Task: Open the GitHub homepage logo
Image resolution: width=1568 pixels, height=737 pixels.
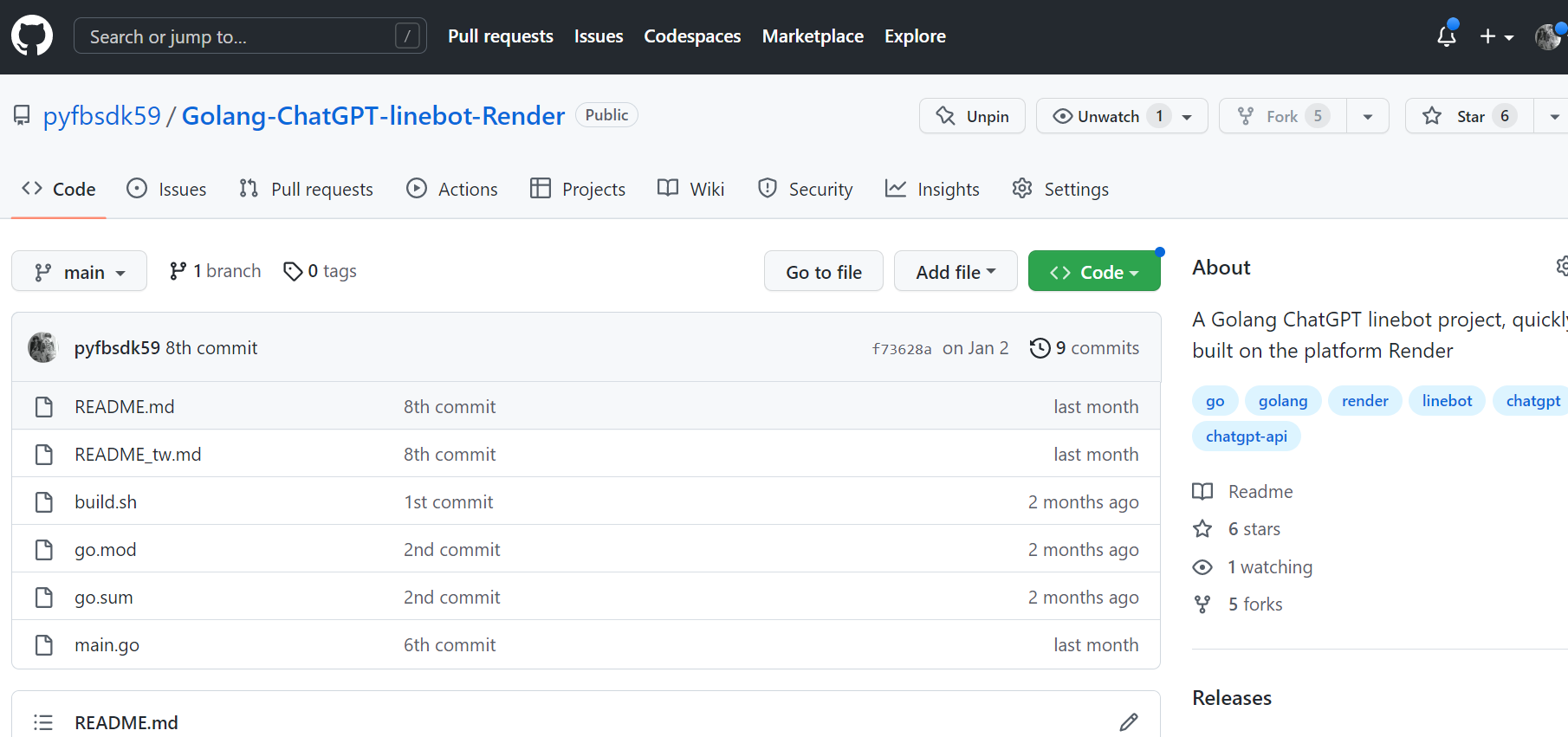Action: [x=32, y=36]
